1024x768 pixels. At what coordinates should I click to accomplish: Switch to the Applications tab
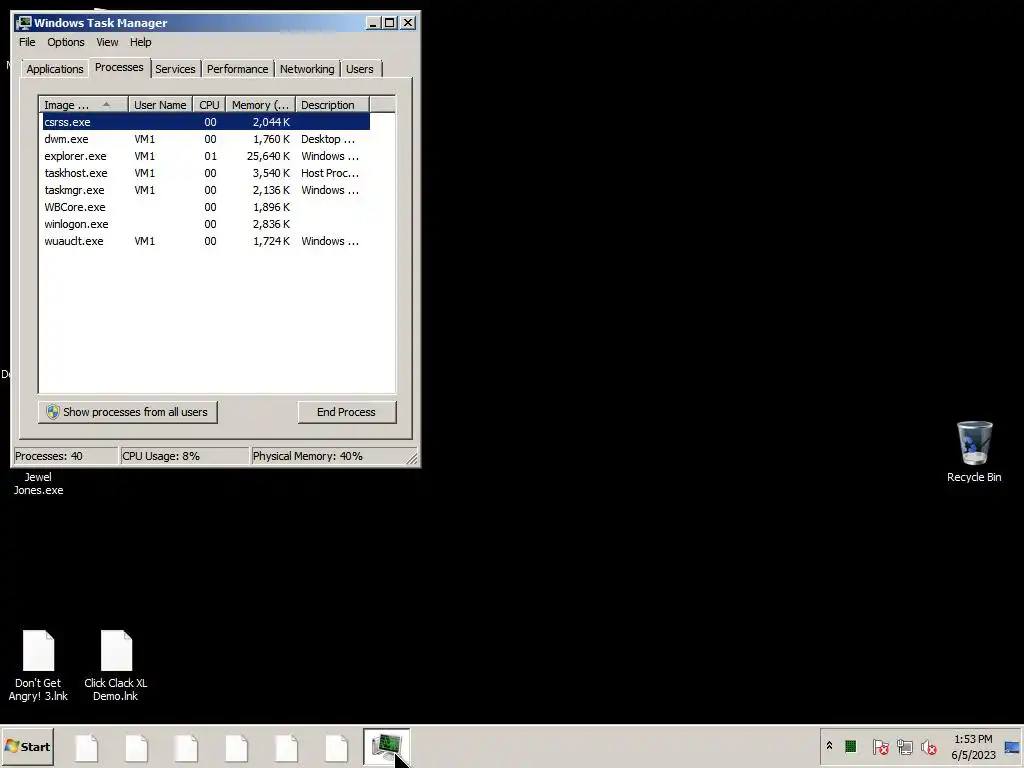55,69
